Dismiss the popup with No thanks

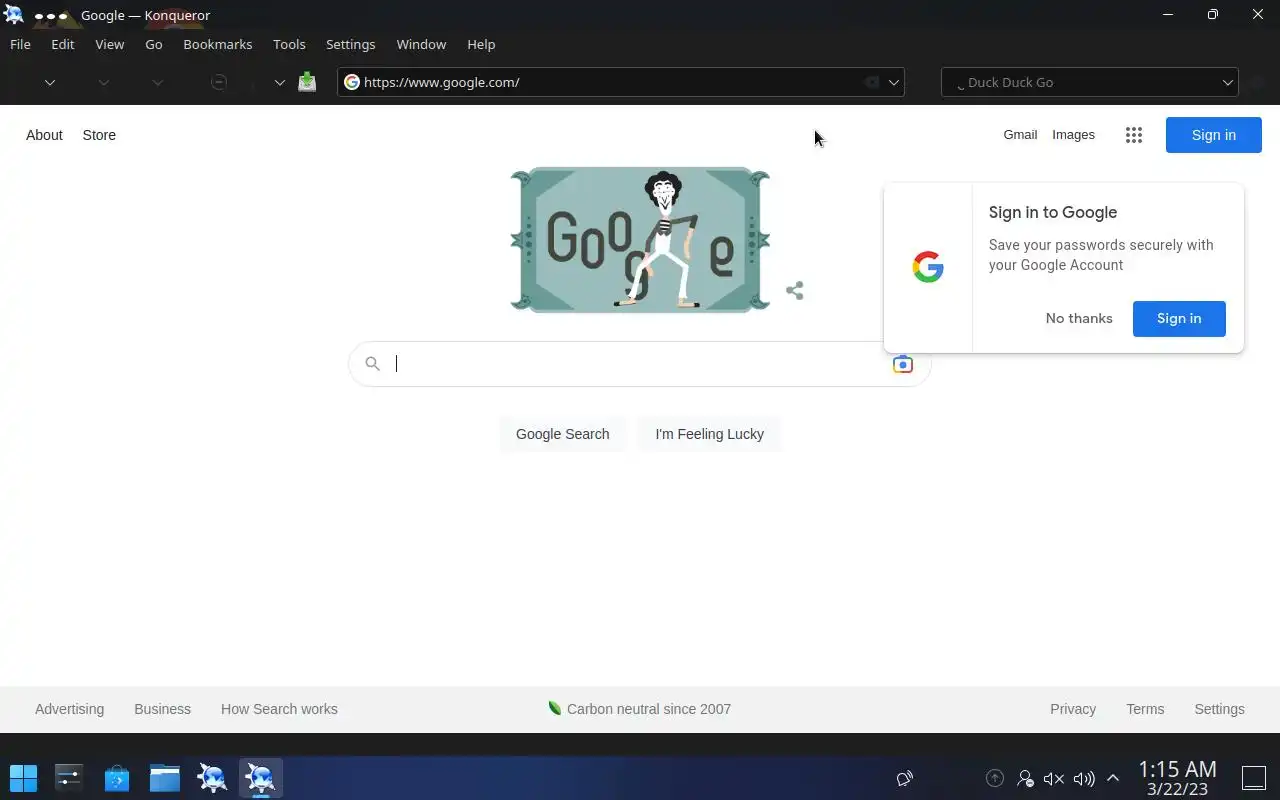point(1079,318)
